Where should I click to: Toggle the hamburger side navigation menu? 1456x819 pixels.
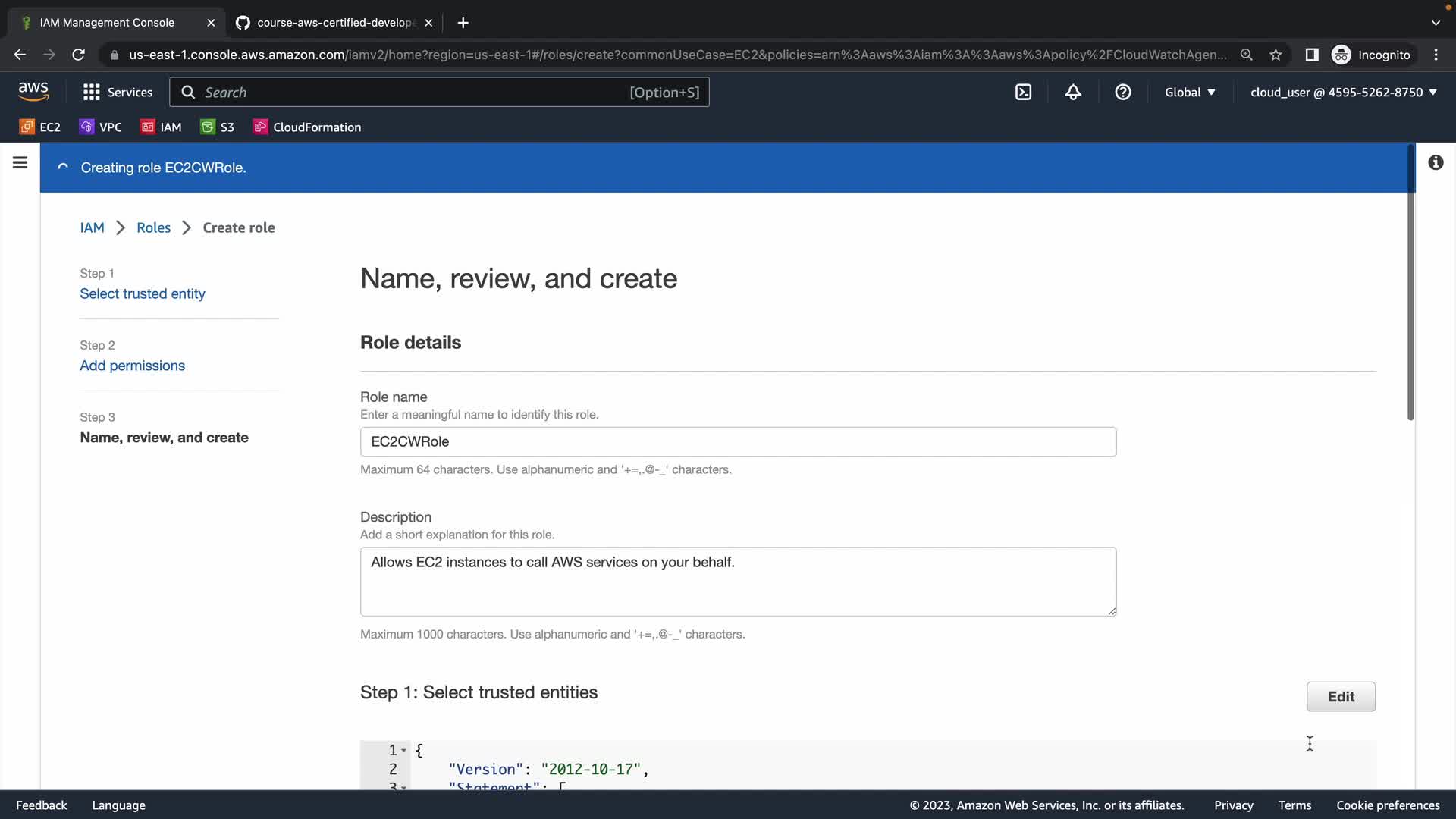(x=20, y=162)
